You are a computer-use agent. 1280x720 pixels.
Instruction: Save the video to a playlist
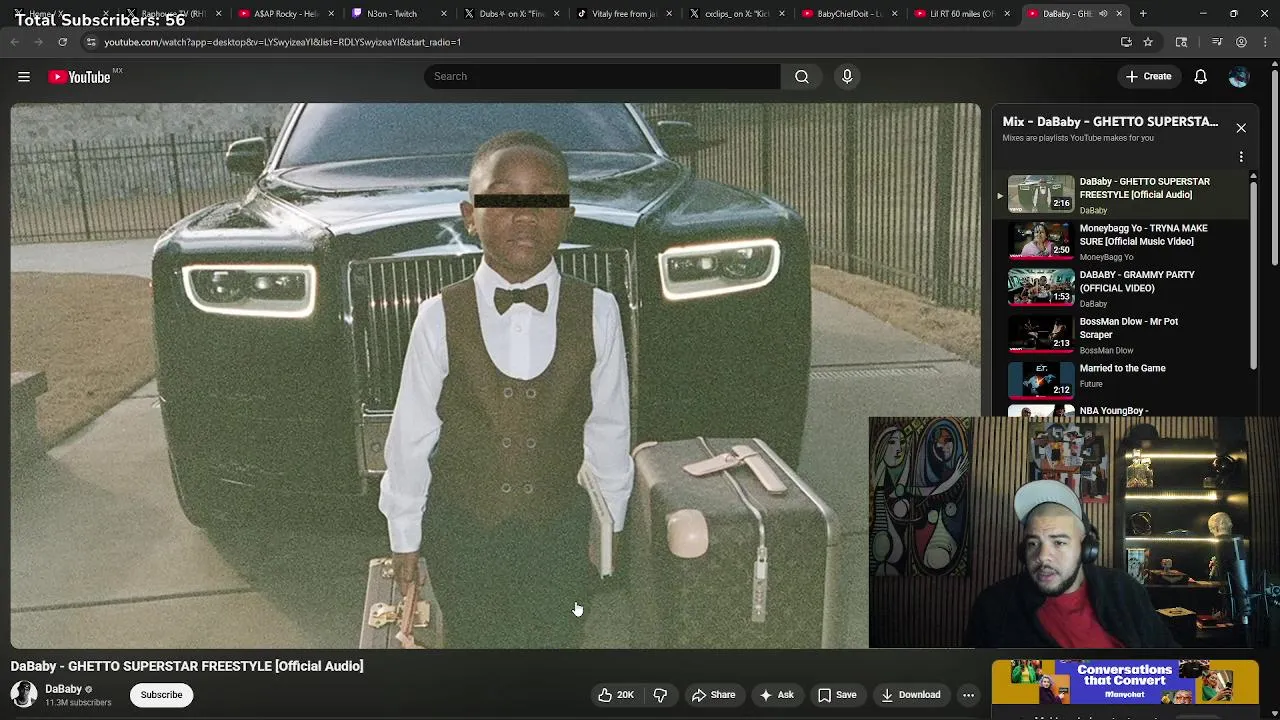pos(837,695)
